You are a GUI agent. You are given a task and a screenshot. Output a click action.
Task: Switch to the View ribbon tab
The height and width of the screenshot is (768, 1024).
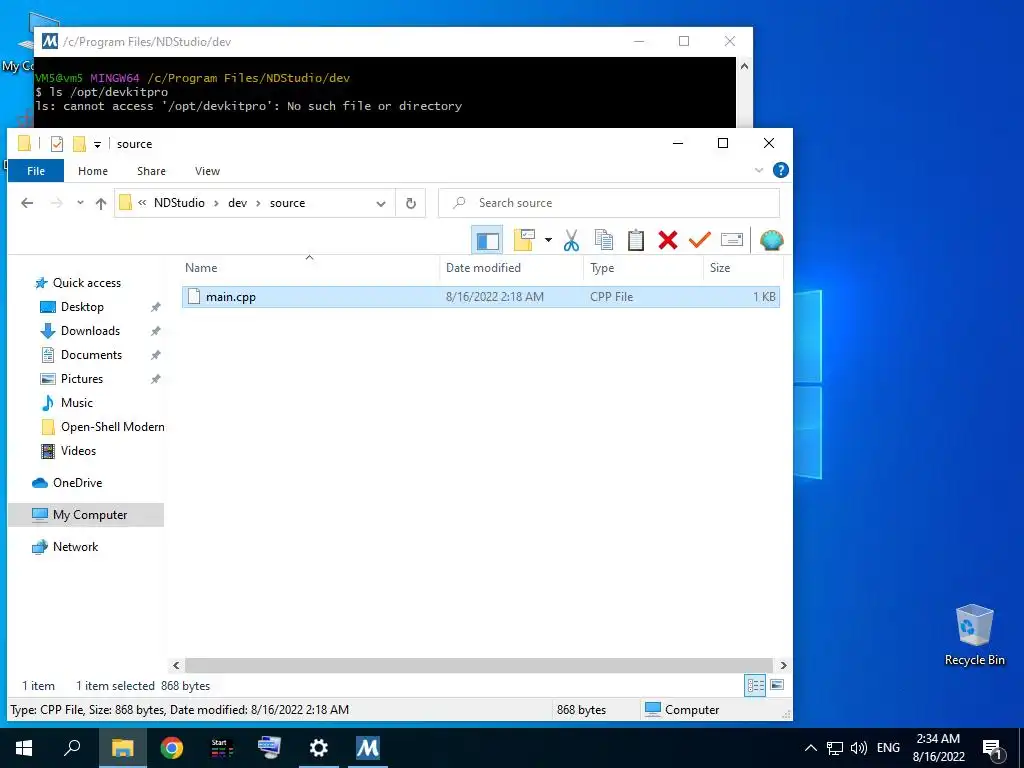(207, 171)
